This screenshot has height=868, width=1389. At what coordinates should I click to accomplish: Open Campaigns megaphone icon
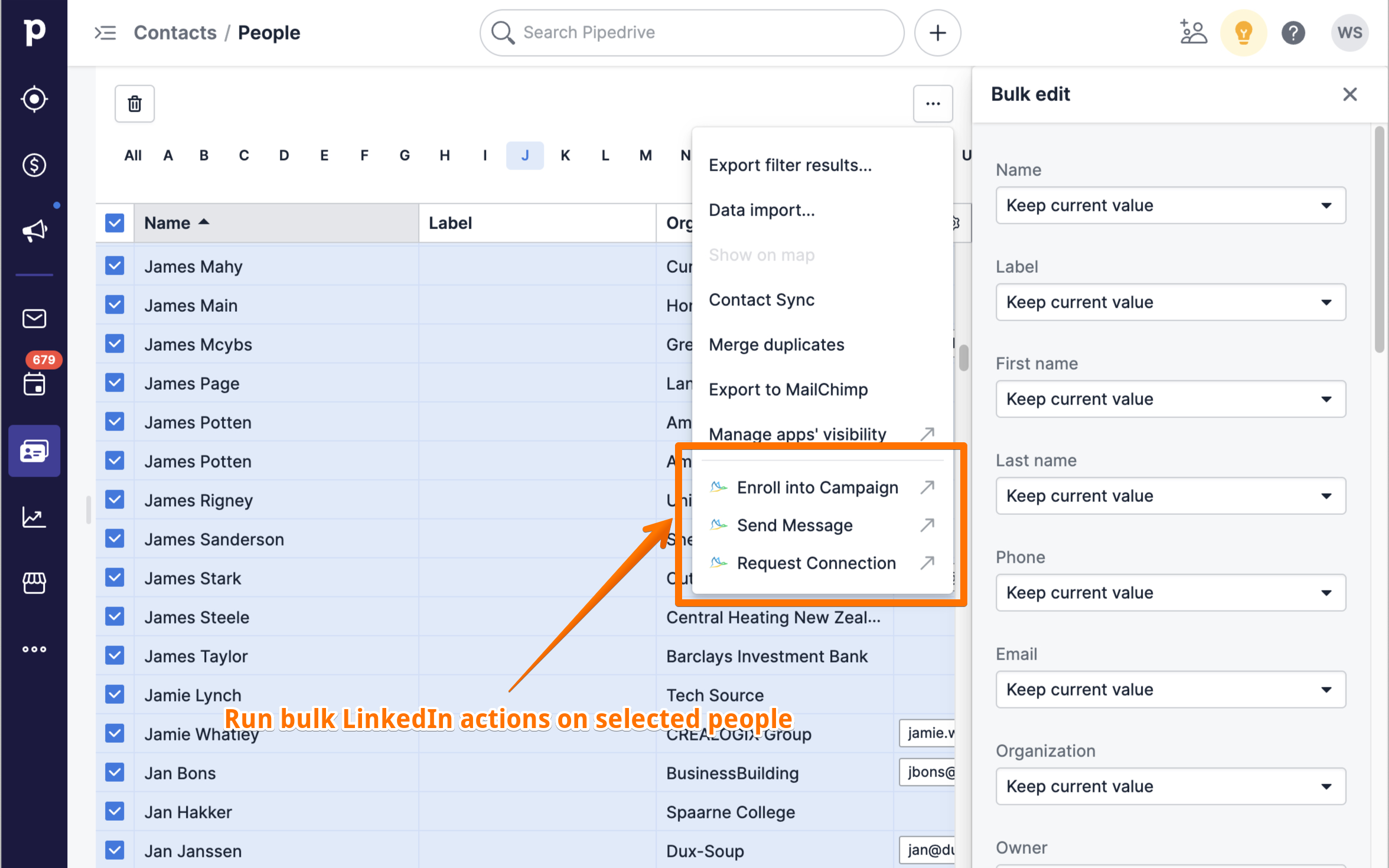tap(34, 231)
